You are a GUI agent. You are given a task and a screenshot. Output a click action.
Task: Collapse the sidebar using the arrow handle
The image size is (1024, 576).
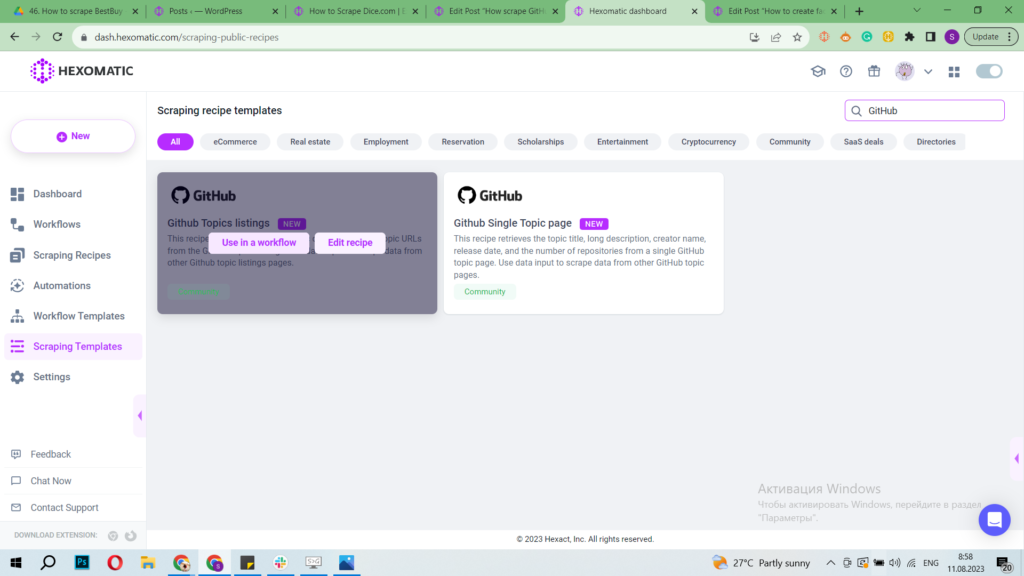141,415
